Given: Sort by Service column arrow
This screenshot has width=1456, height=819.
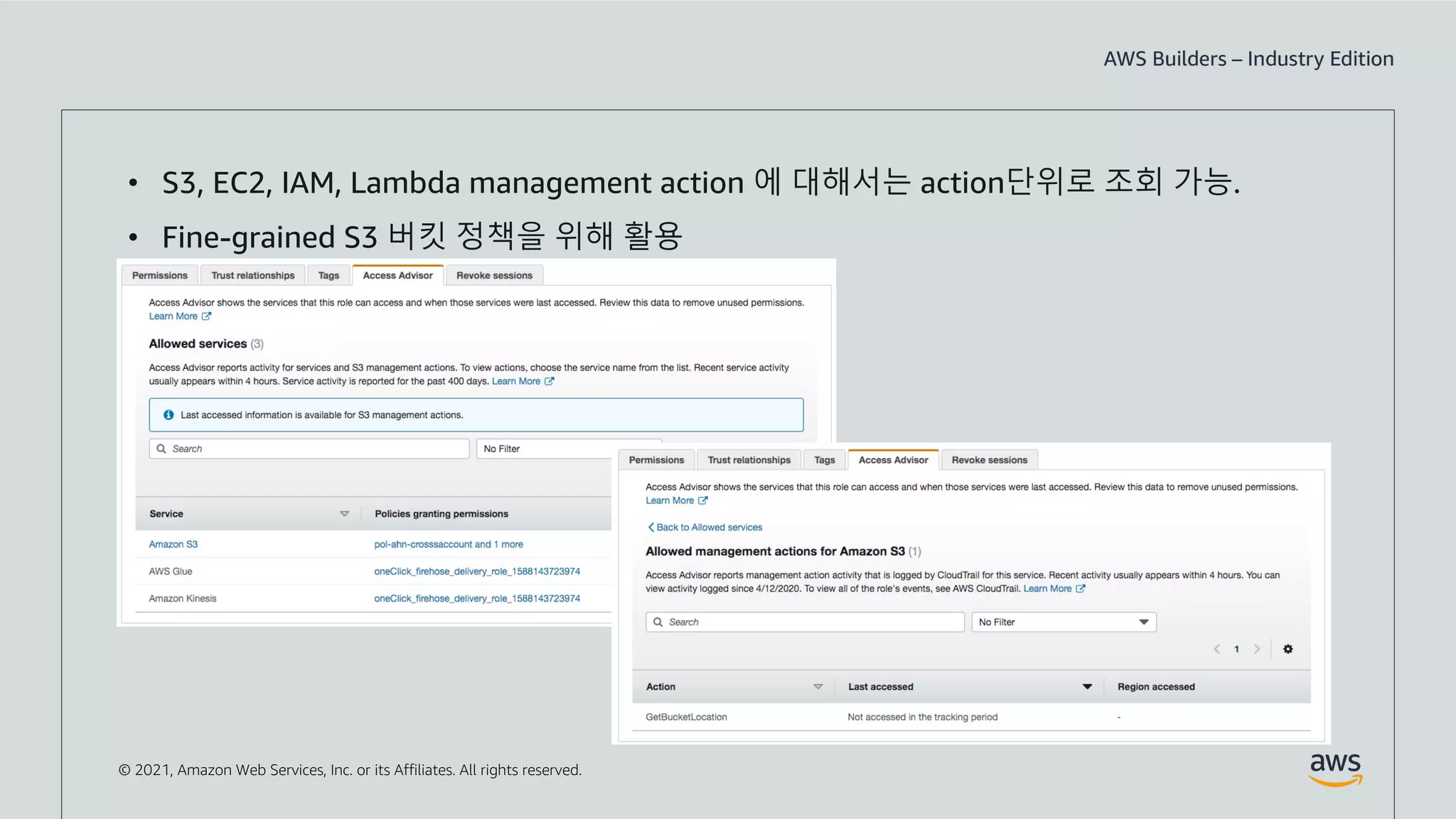Looking at the screenshot, I should 344,513.
